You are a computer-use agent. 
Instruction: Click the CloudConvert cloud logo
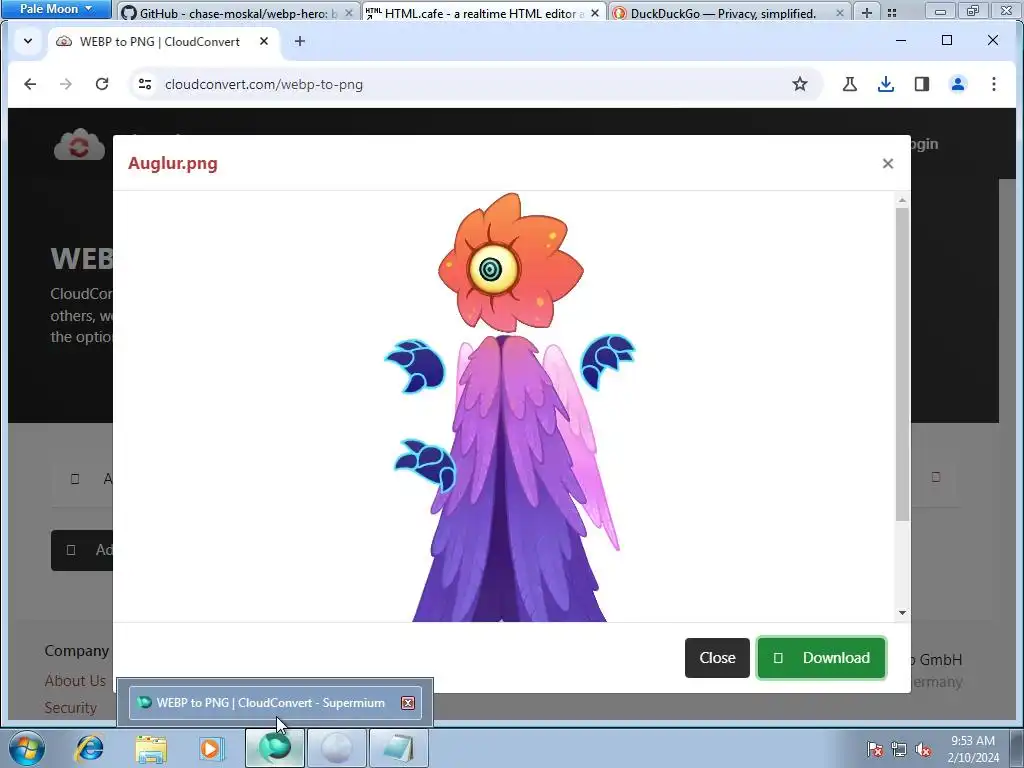point(79,144)
